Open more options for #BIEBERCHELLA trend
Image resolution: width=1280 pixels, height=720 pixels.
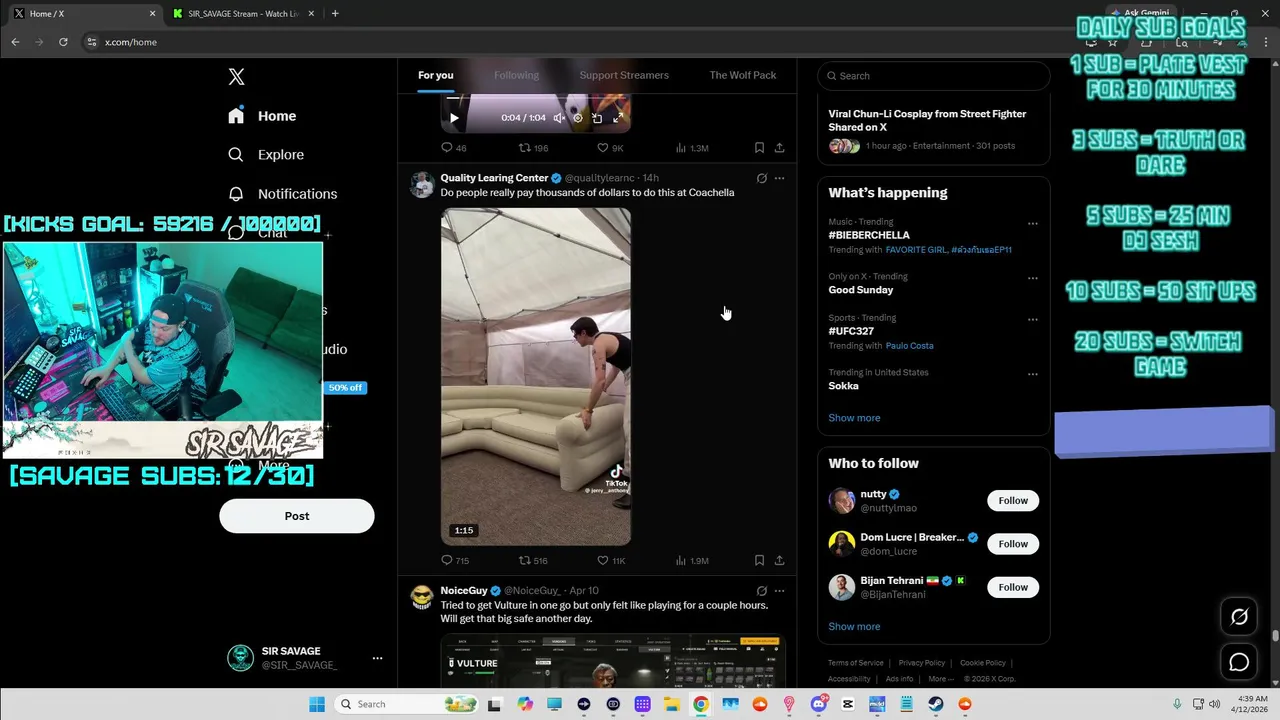[x=1033, y=224]
